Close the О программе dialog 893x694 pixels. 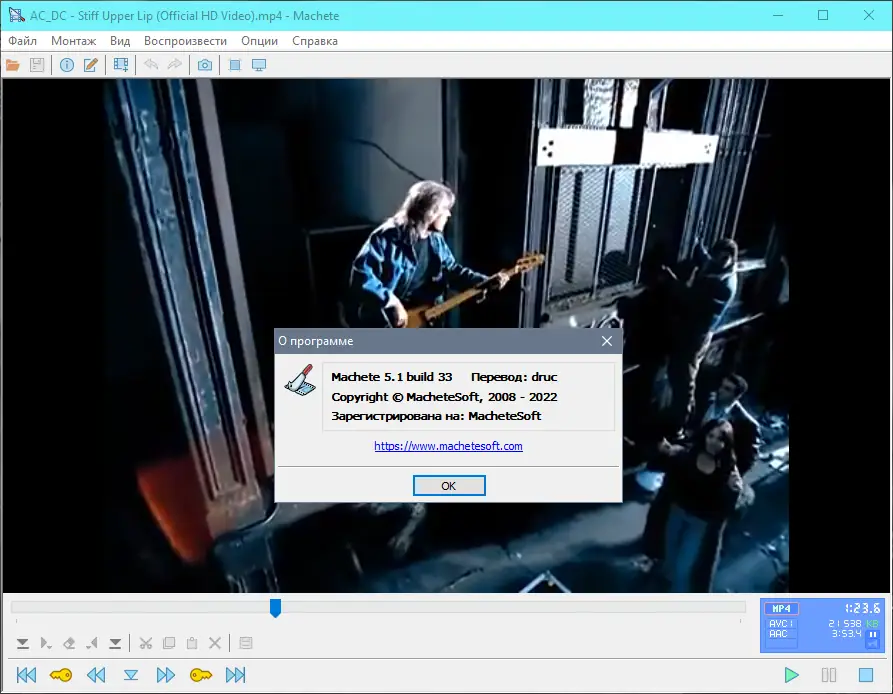[x=607, y=341]
